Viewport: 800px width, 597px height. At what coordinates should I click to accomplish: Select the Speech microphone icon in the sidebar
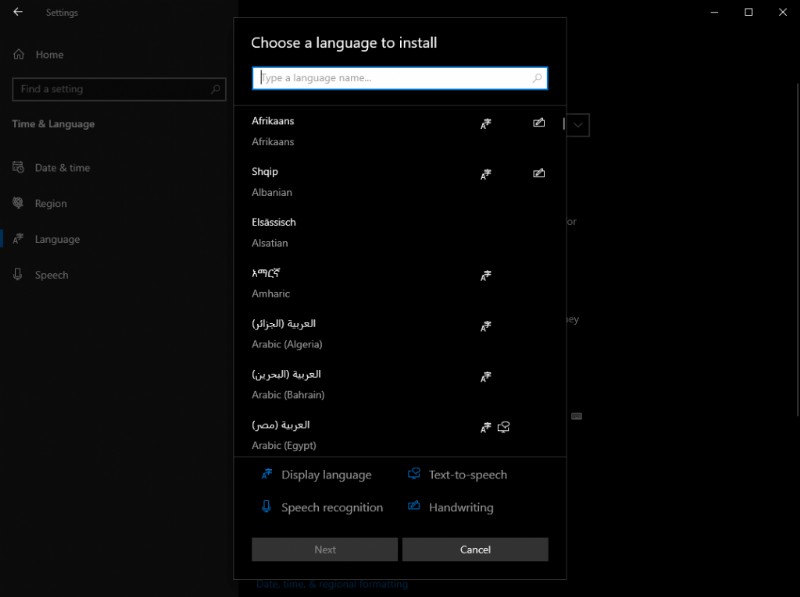pos(17,274)
